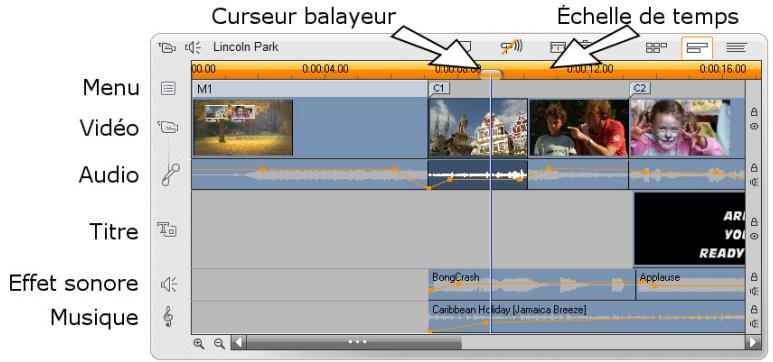This screenshot has width=773, height=362.
Task: Select the autumn park menu thumbnail
Action: coord(243,128)
